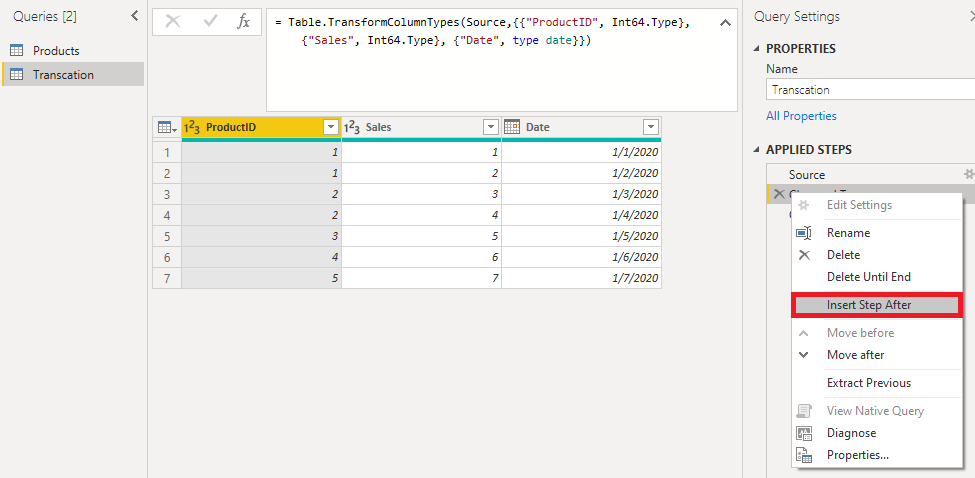Choose Move after menu entry
The height and width of the screenshot is (478, 975).
coord(877,355)
